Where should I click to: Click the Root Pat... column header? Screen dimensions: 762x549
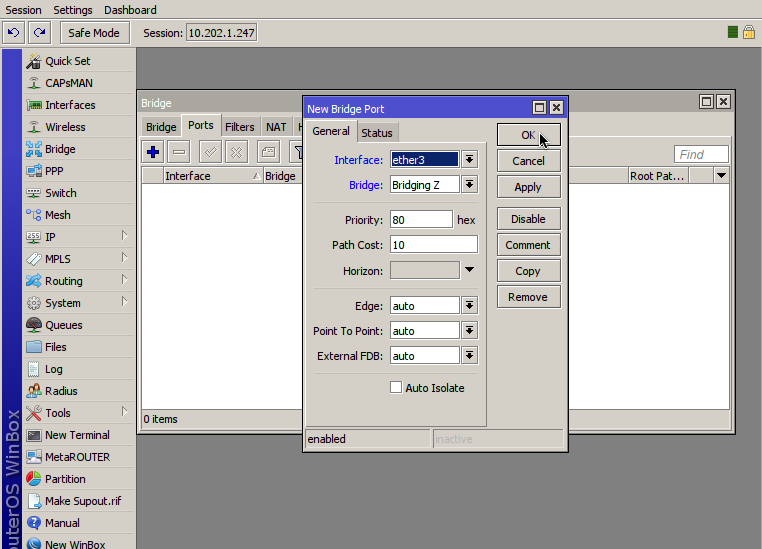pos(658,175)
